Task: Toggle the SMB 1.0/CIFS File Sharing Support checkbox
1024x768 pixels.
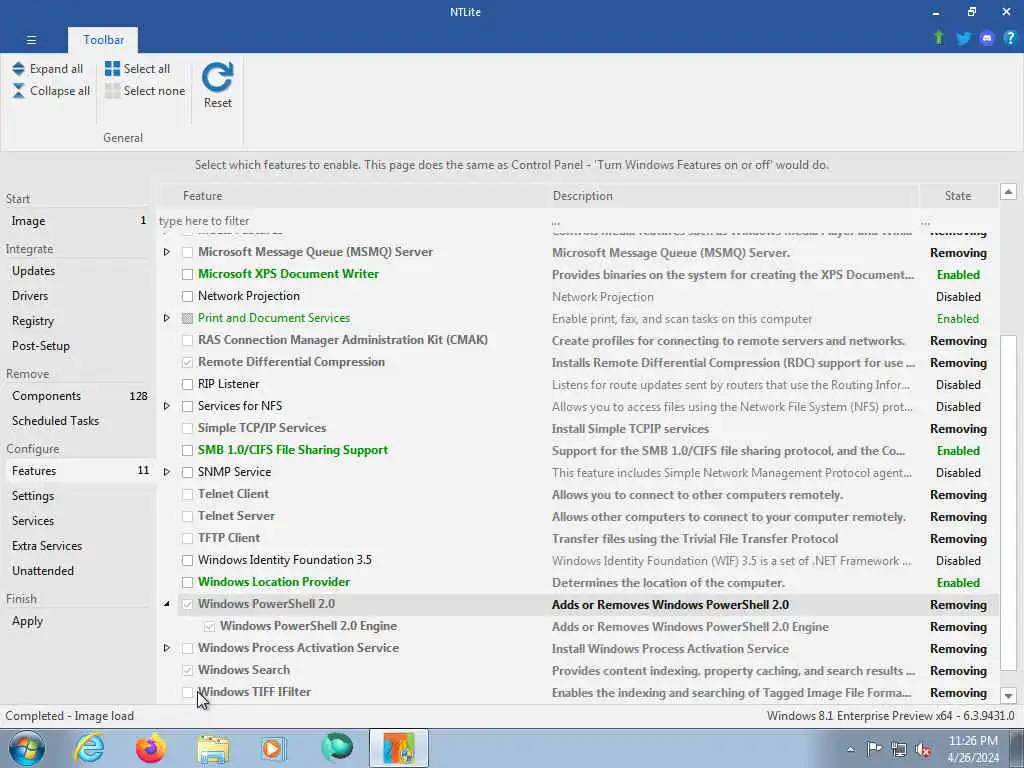Action: (187, 450)
